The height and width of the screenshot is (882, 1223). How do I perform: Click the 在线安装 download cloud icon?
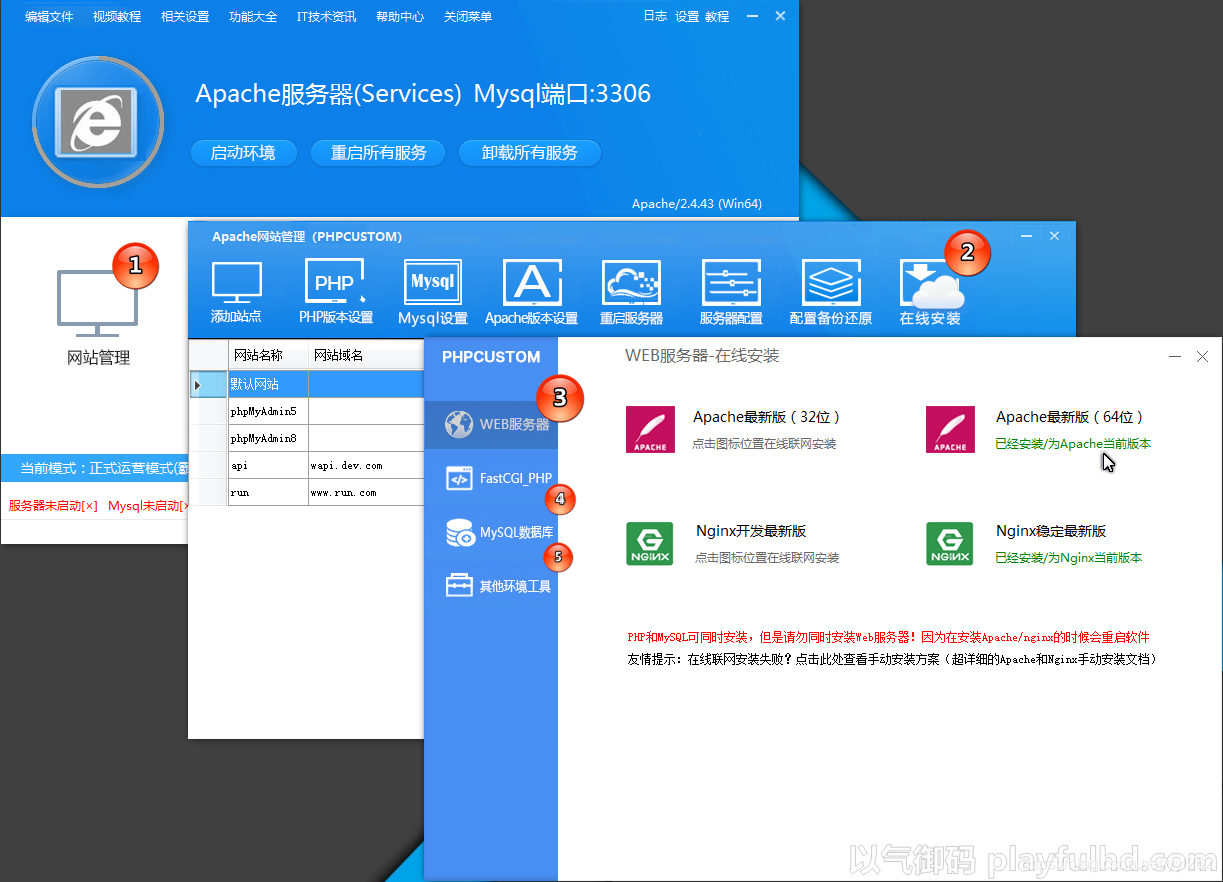pos(931,284)
